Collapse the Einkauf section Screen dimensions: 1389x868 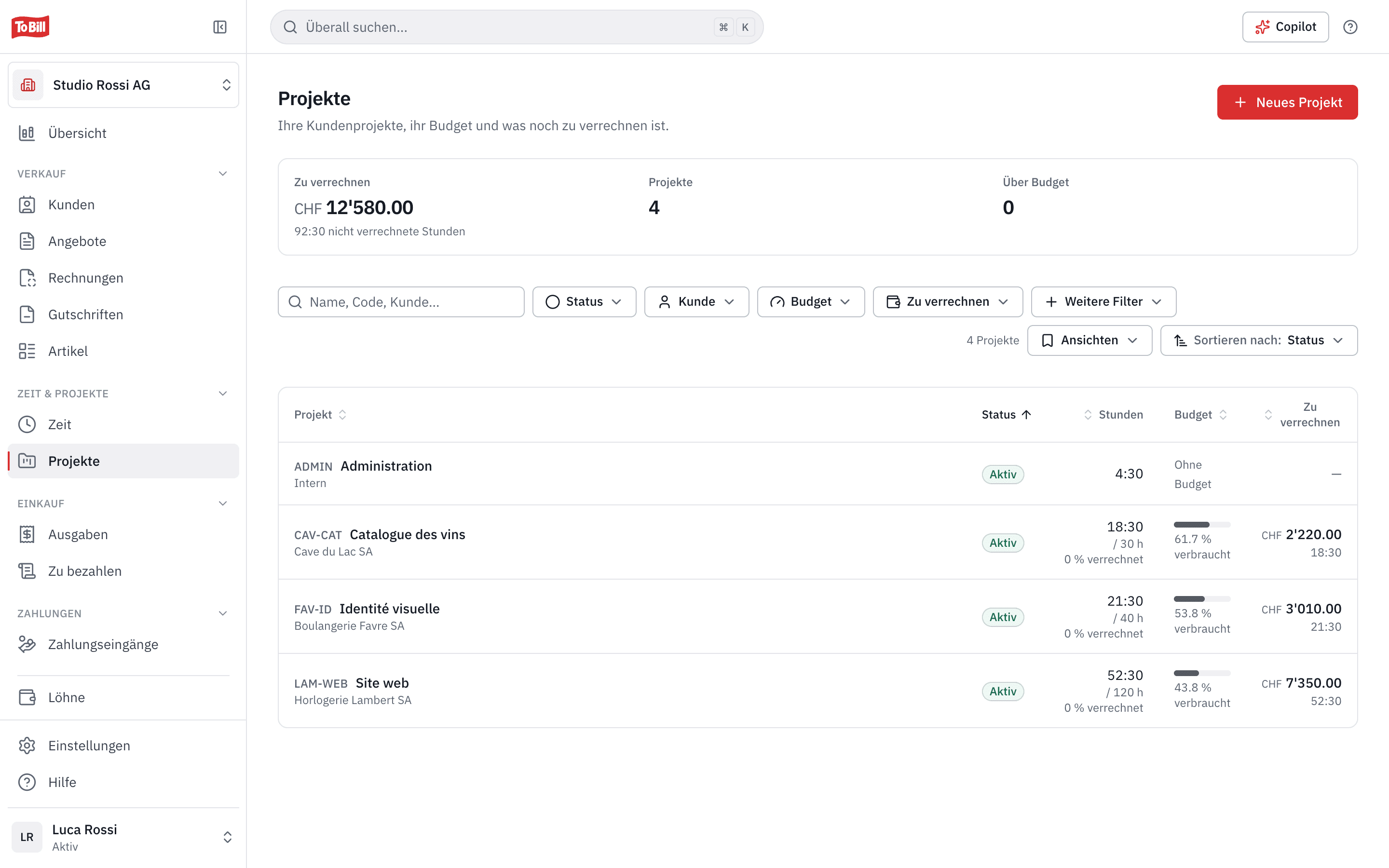click(223, 504)
